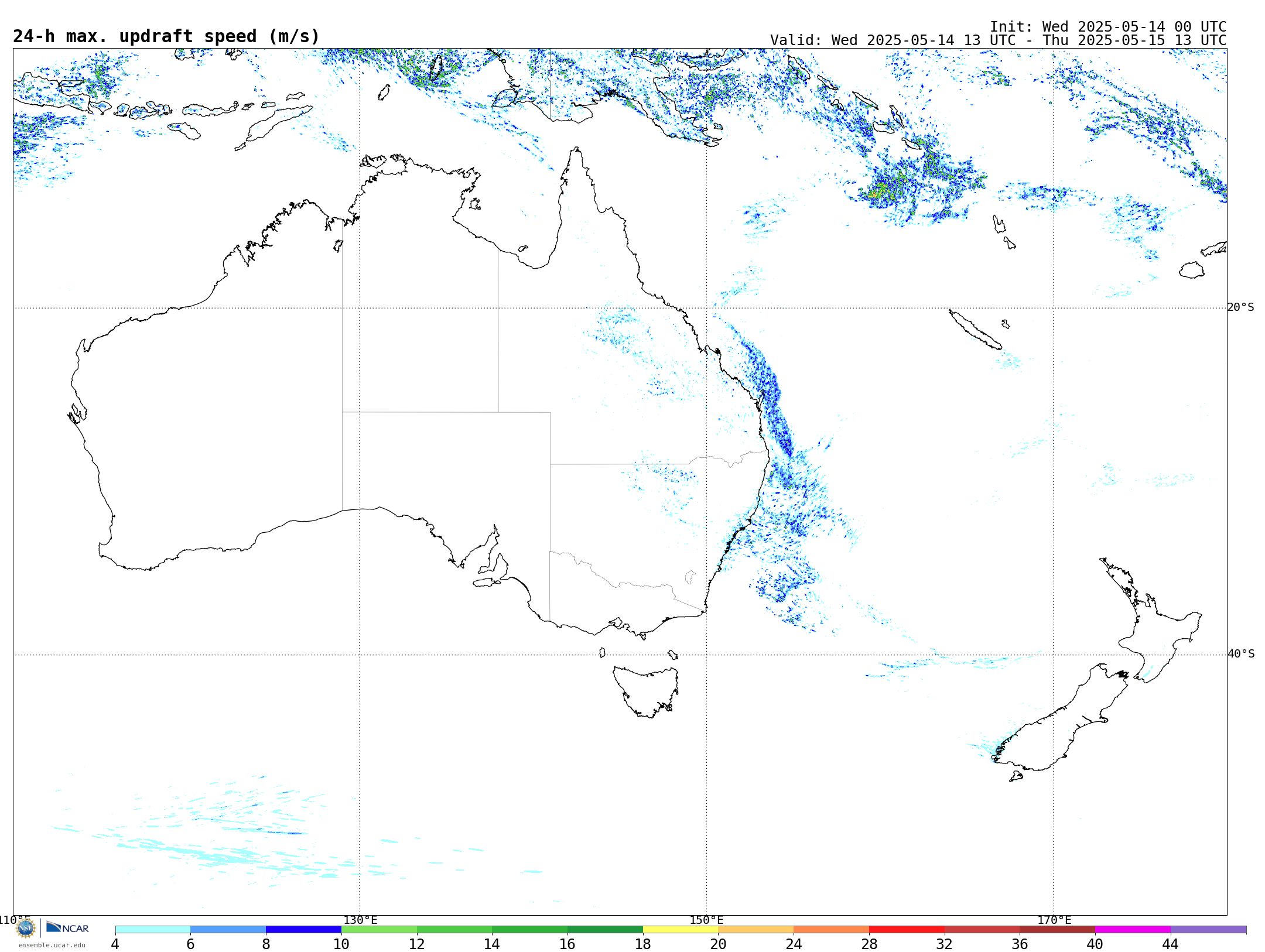Select the magenta 40–44 m/s swatch
Image resolution: width=1265 pixels, height=952 pixels.
1133,930
